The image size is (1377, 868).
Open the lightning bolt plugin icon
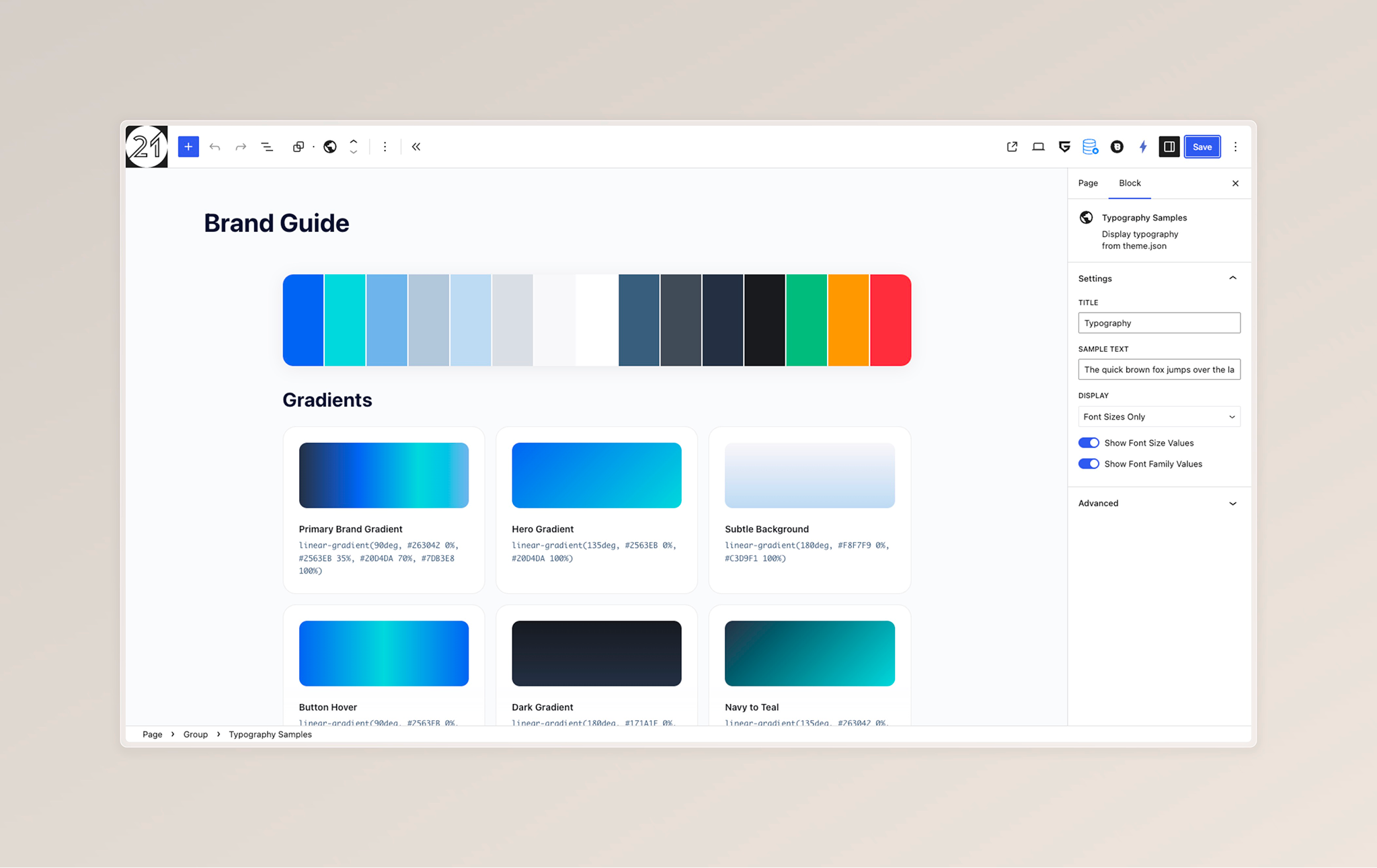tap(1143, 147)
